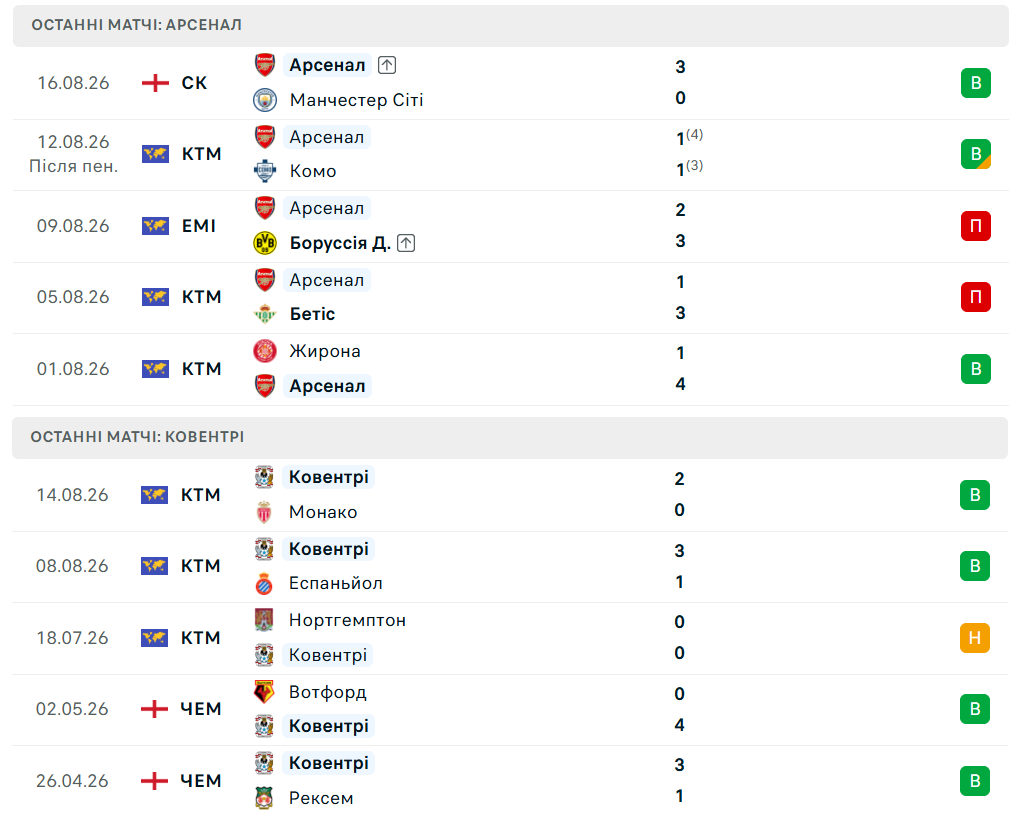The height and width of the screenshot is (821, 1022).
Task: Click the Manchester City club crest
Action: point(265,100)
